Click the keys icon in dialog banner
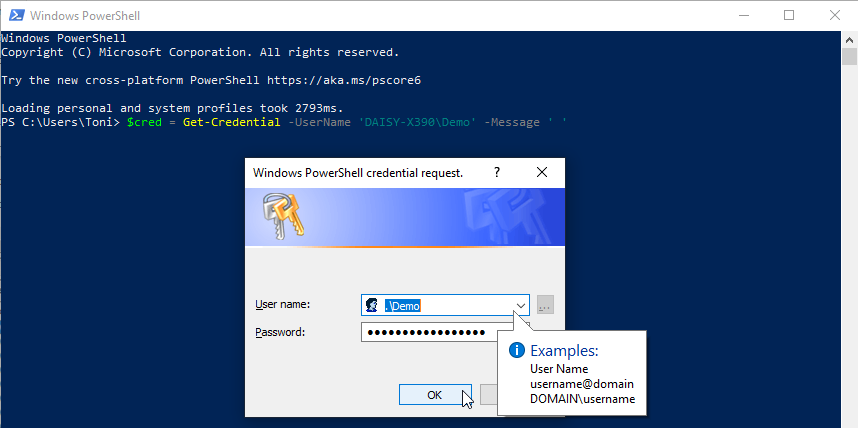 coord(283,216)
